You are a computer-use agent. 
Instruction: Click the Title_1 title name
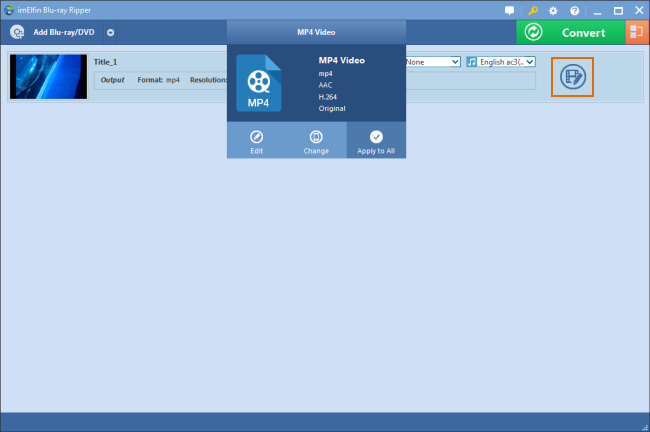pyautogui.click(x=105, y=62)
